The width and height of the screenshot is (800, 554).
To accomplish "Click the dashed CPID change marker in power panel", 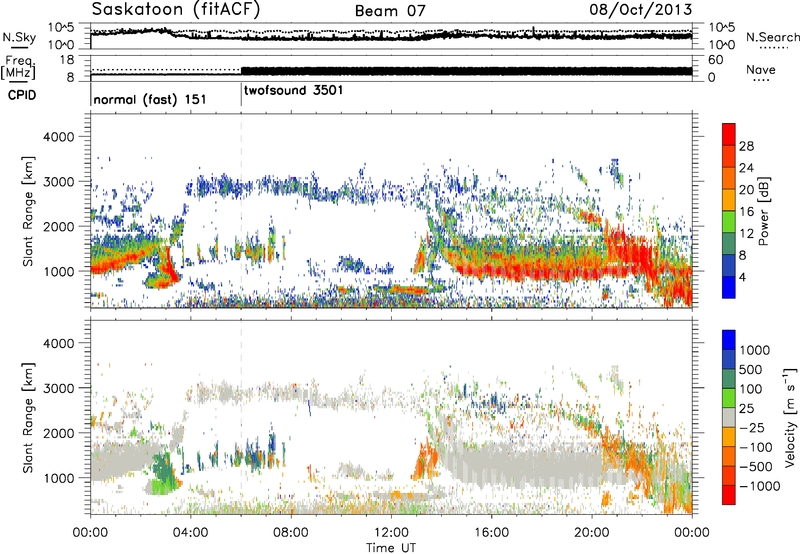I will (x=241, y=211).
